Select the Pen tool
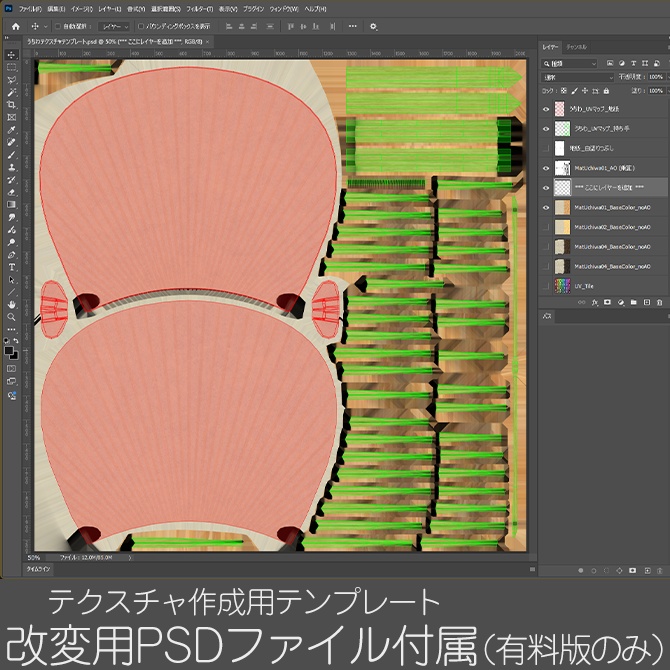670x670 pixels. click(12, 255)
